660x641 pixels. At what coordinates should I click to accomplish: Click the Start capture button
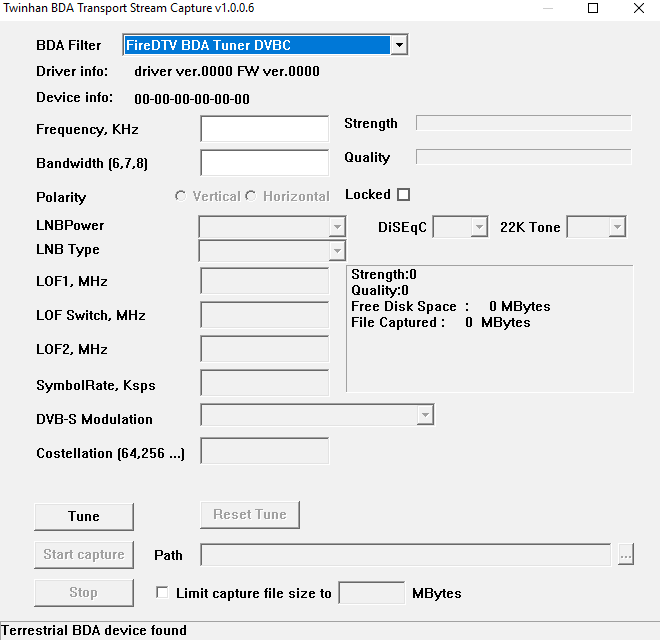(84, 555)
